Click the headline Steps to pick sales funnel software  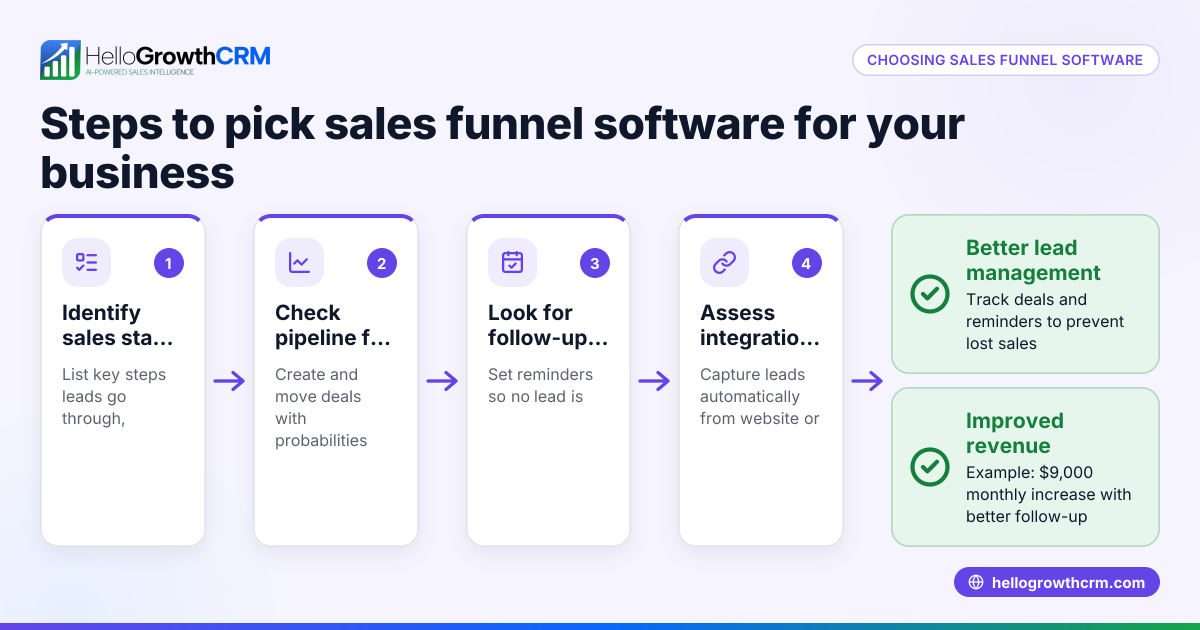pyautogui.click(x=502, y=148)
